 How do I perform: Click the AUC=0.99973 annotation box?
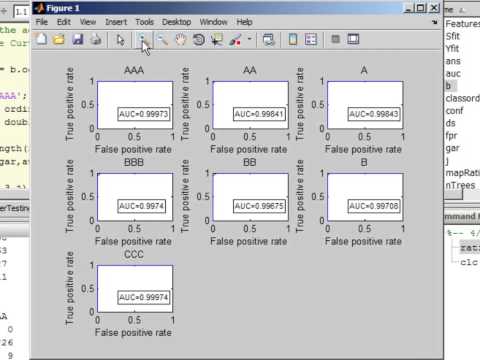pyautogui.click(x=144, y=114)
